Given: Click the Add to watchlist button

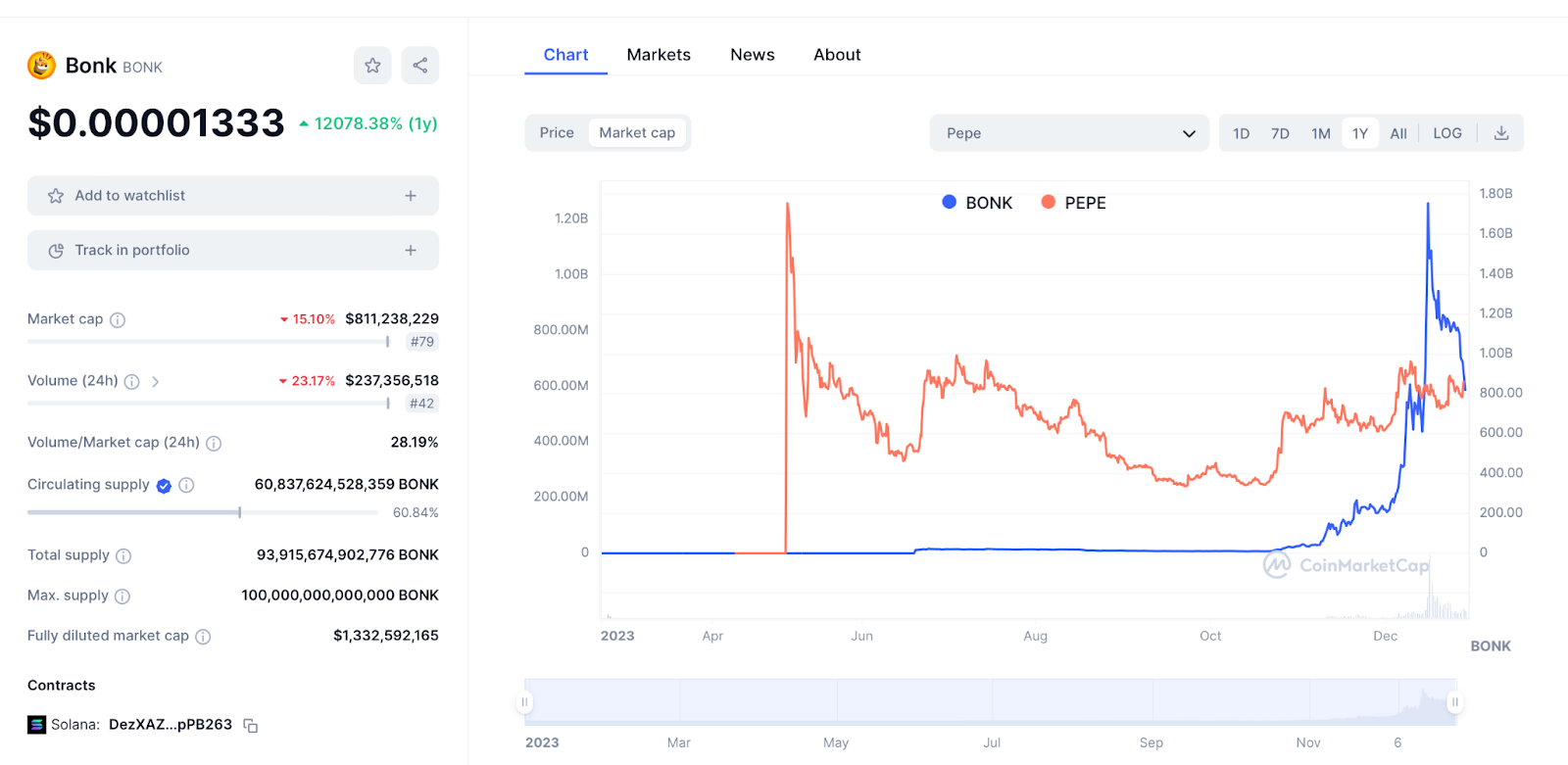Looking at the screenshot, I should tap(233, 196).
